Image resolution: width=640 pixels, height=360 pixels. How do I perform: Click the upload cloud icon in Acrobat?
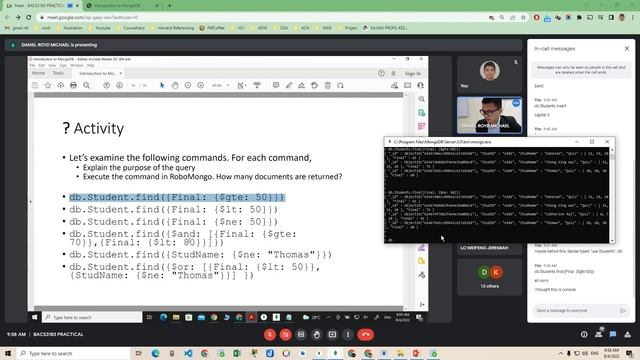coord(60,85)
